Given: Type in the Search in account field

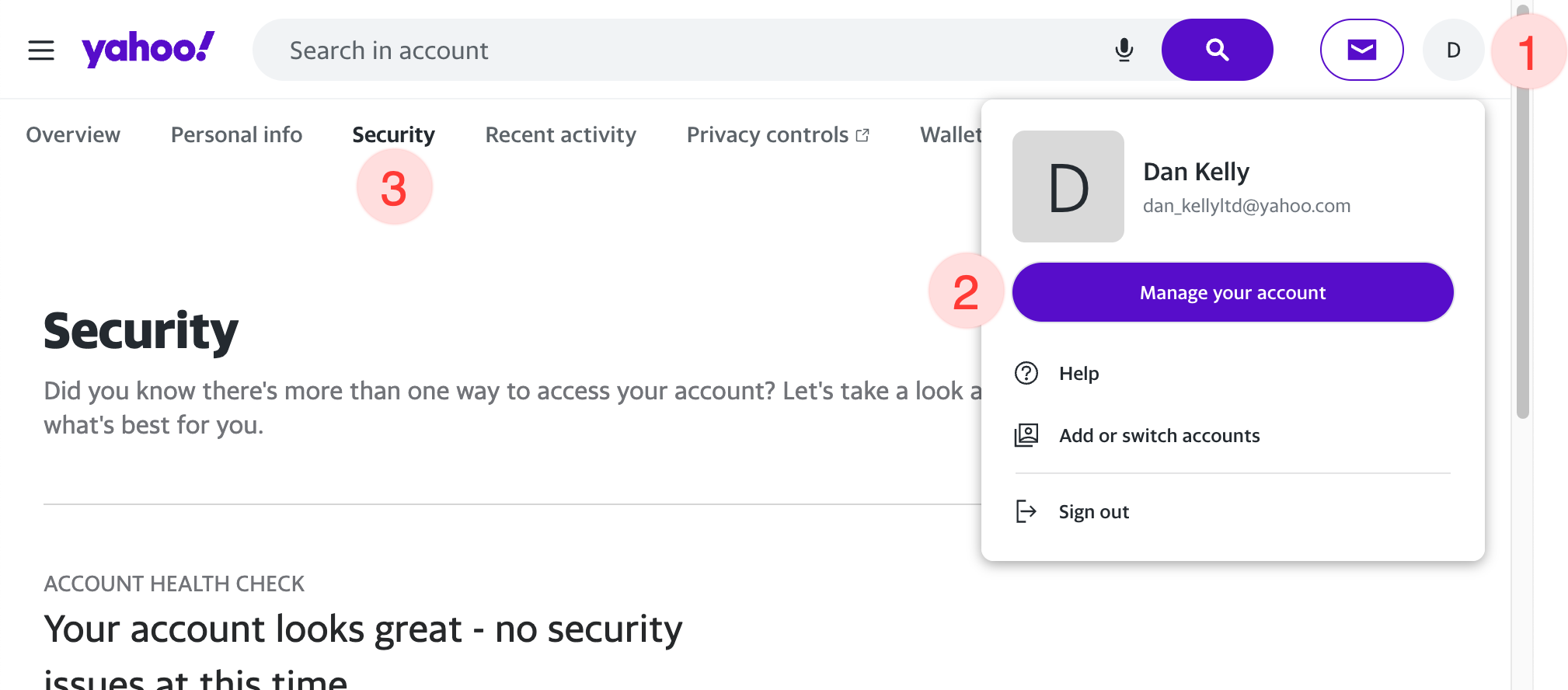Looking at the screenshot, I should click(x=684, y=51).
